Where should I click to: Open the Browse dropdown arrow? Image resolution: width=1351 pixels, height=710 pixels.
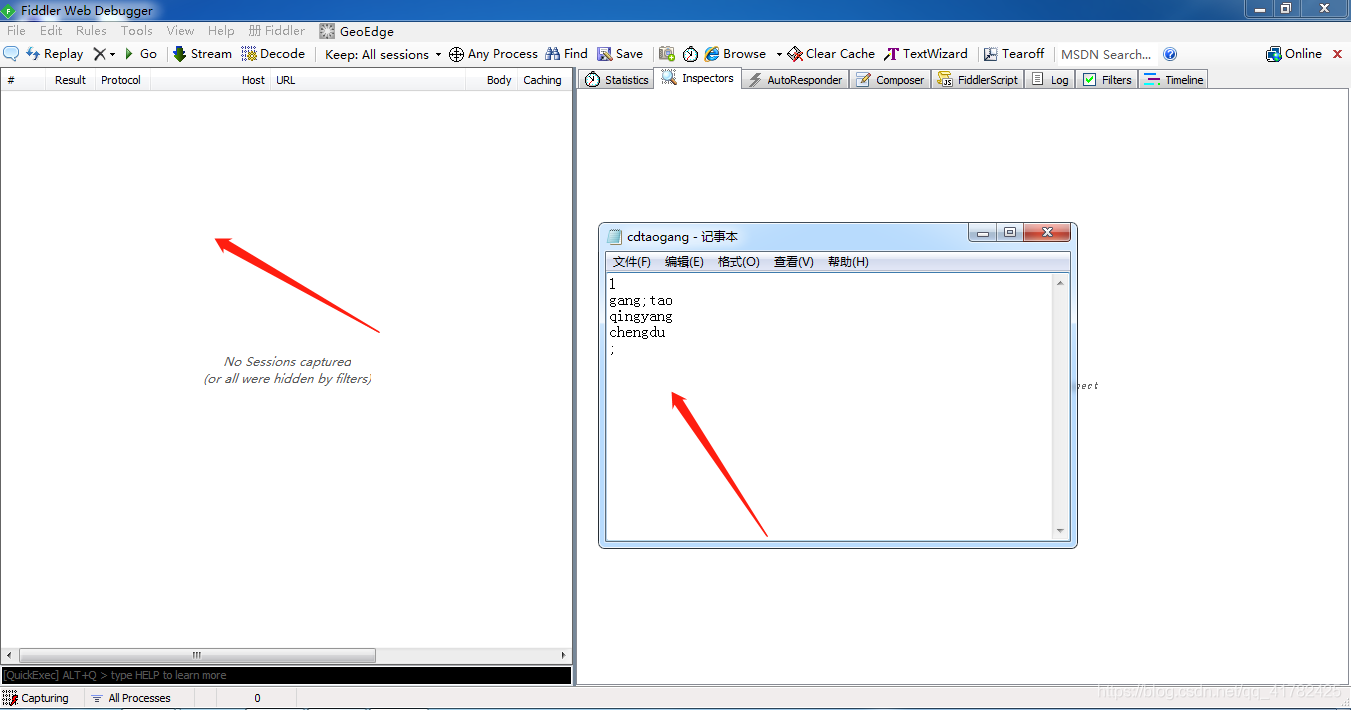coord(779,54)
